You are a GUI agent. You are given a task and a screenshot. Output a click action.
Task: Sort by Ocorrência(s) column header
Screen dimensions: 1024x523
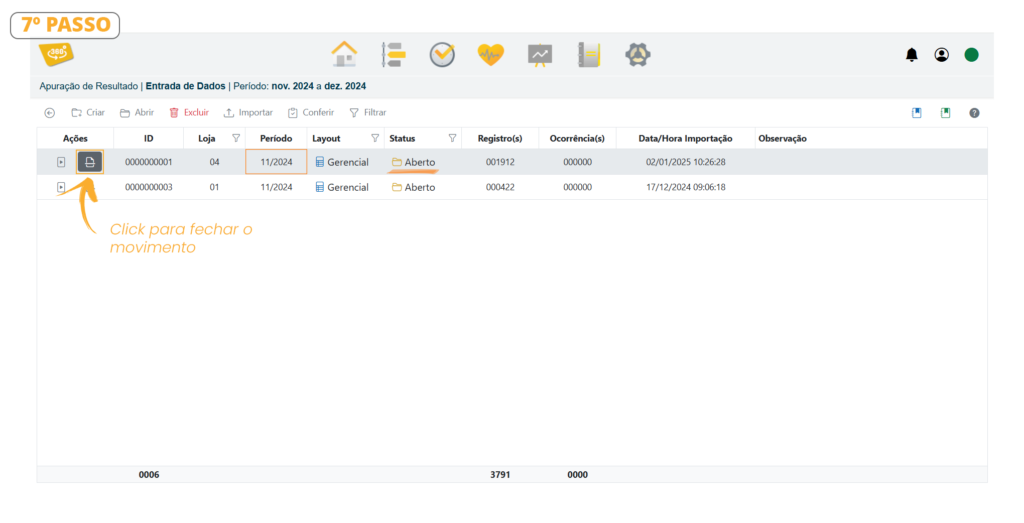[x=577, y=138]
